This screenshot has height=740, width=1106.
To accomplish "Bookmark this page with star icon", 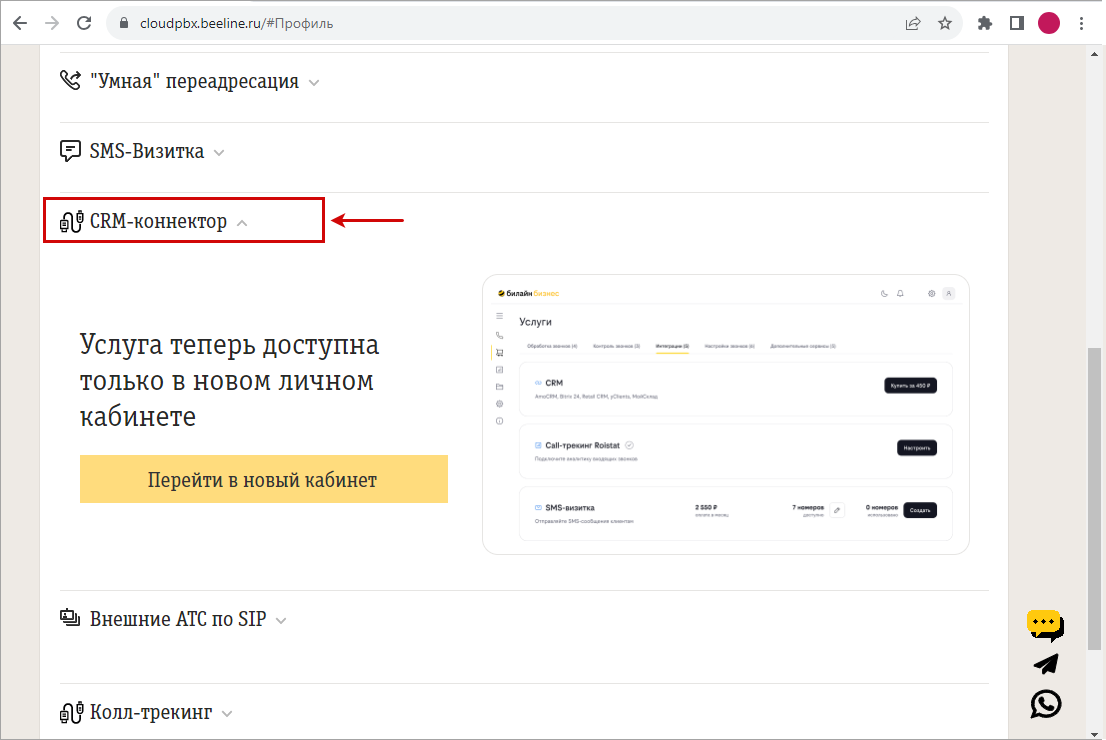I will click(944, 23).
